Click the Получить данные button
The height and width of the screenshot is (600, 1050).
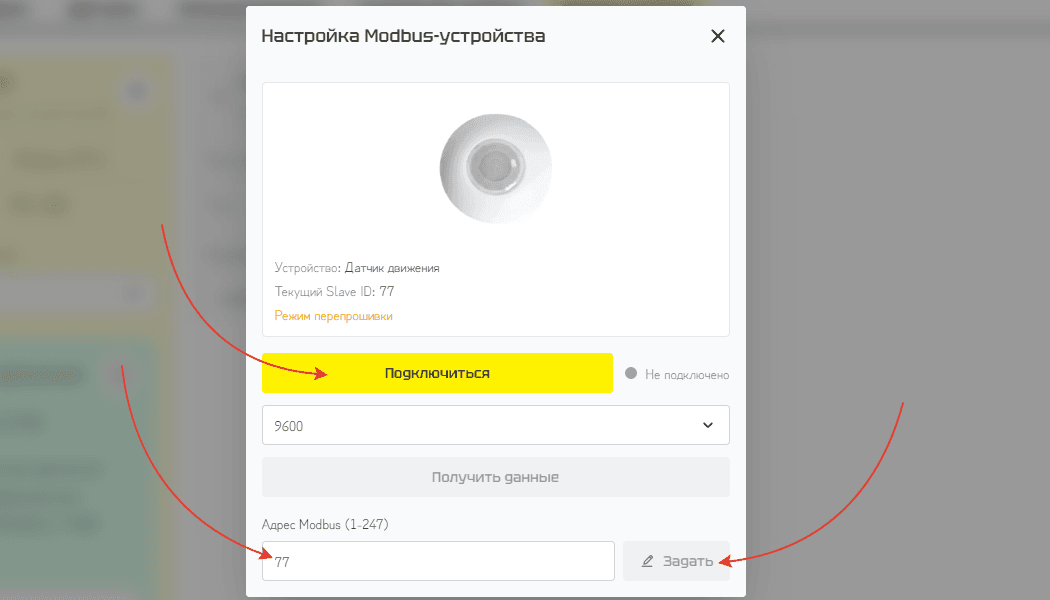pos(495,477)
